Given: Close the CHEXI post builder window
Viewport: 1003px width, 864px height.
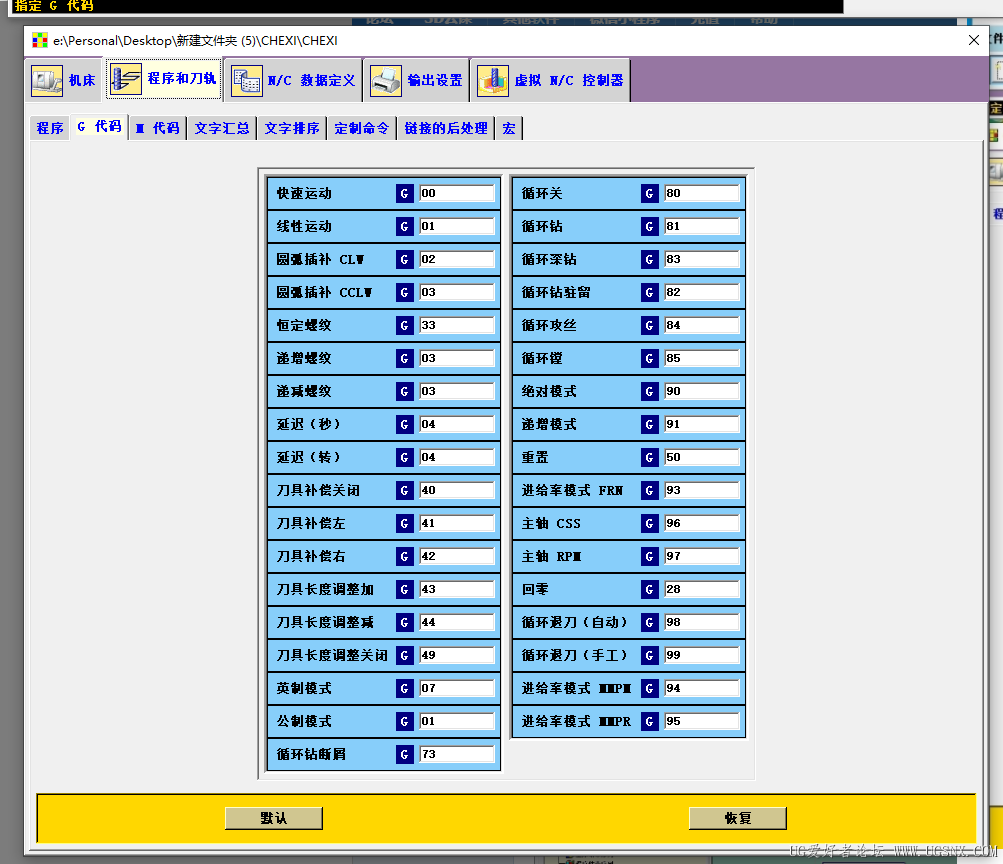Looking at the screenshot, I should [x=974, y=40].
